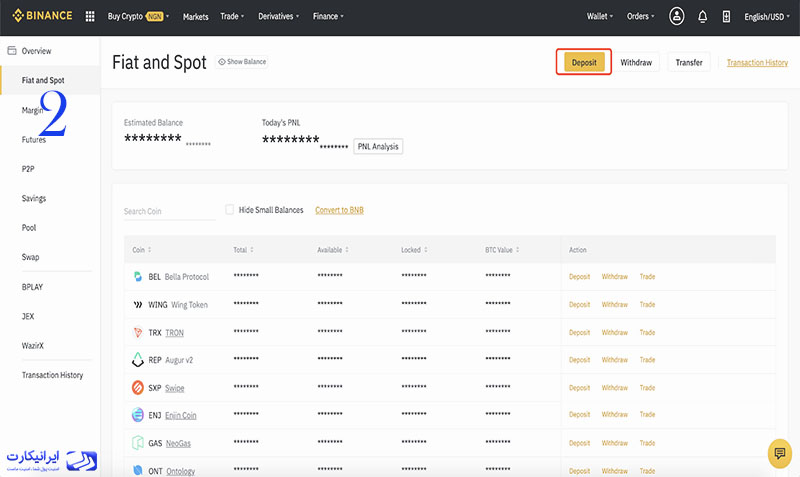Expand the Wallet dropdown menu
Viewport: 800px width, 477px height.
[600, 16]
